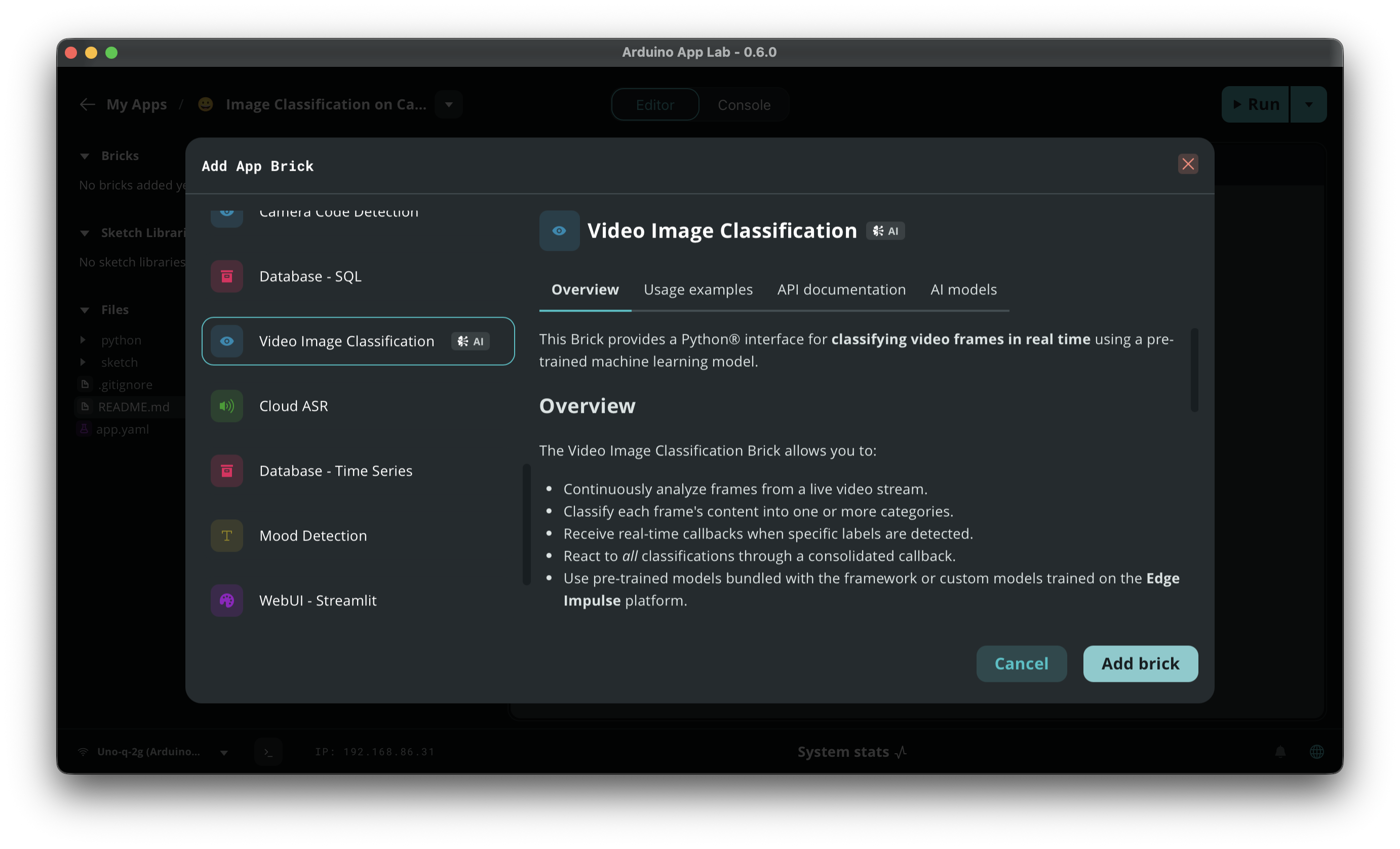The width and height of the screenshot is (1400, 849).
Task: Select the Mood Detection brick
Action: [358, 535]
